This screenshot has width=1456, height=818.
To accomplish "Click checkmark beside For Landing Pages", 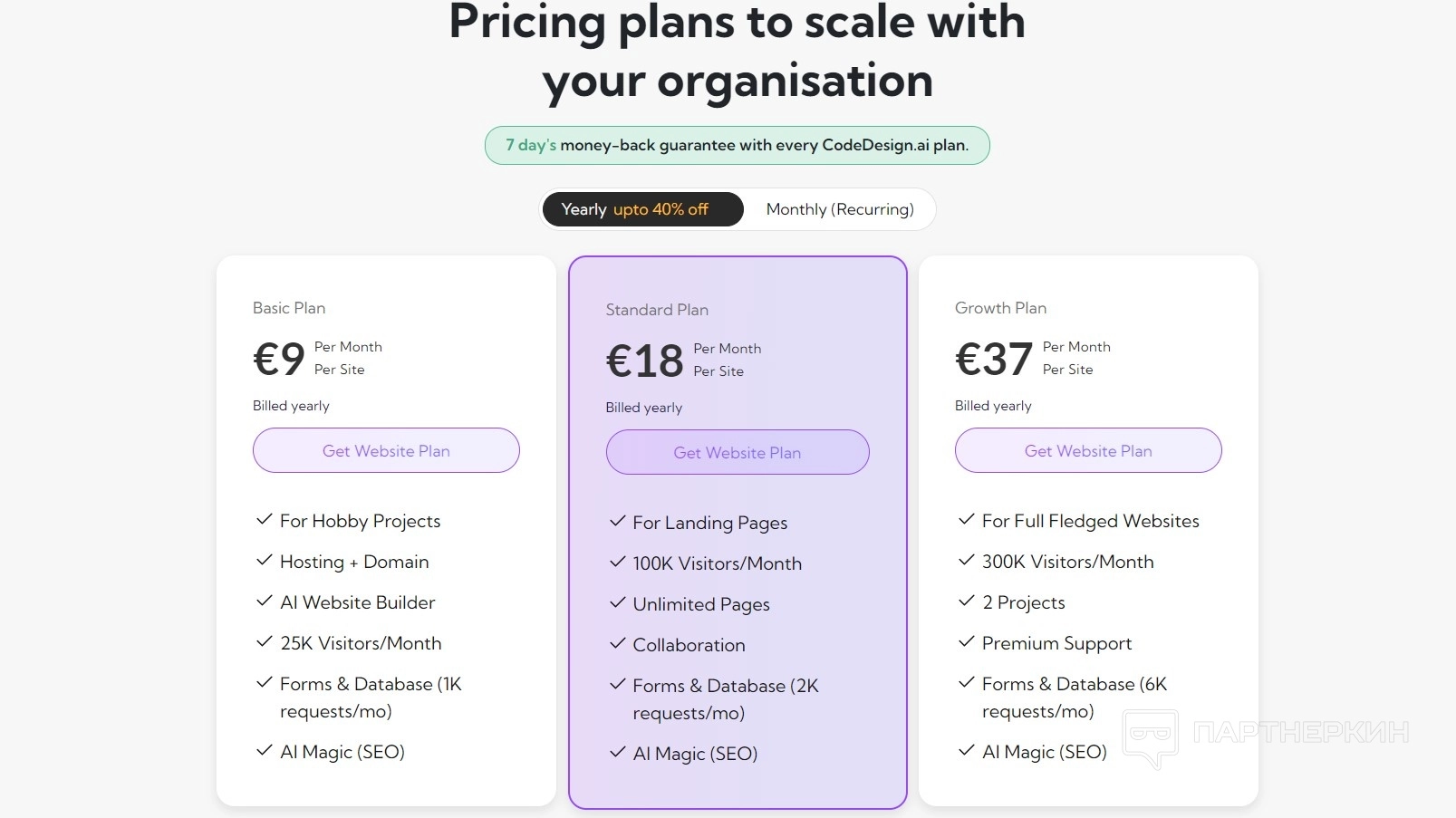I will [618, 522].
